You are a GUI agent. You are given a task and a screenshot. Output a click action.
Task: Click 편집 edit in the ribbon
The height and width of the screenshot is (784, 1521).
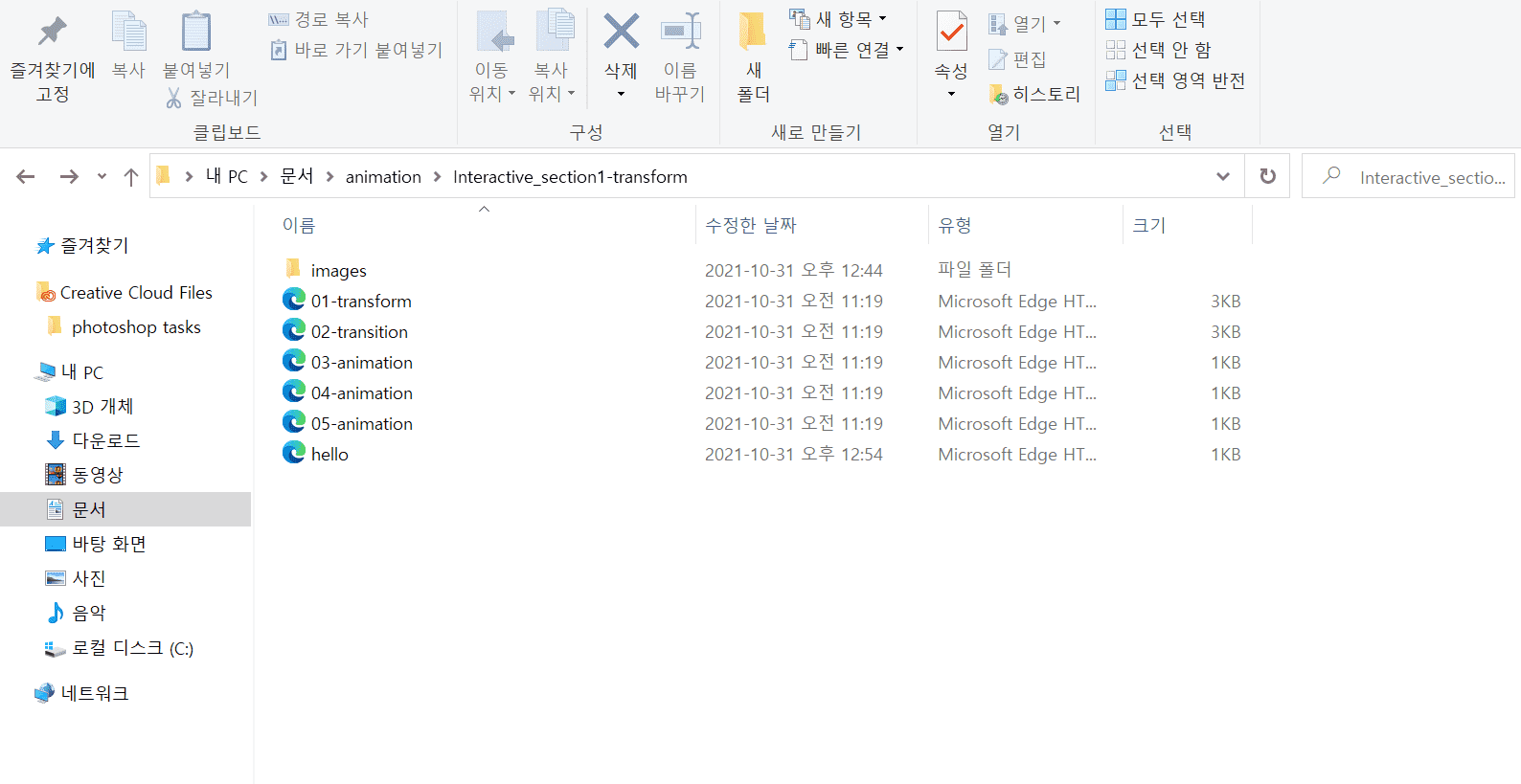(1017, 59)
